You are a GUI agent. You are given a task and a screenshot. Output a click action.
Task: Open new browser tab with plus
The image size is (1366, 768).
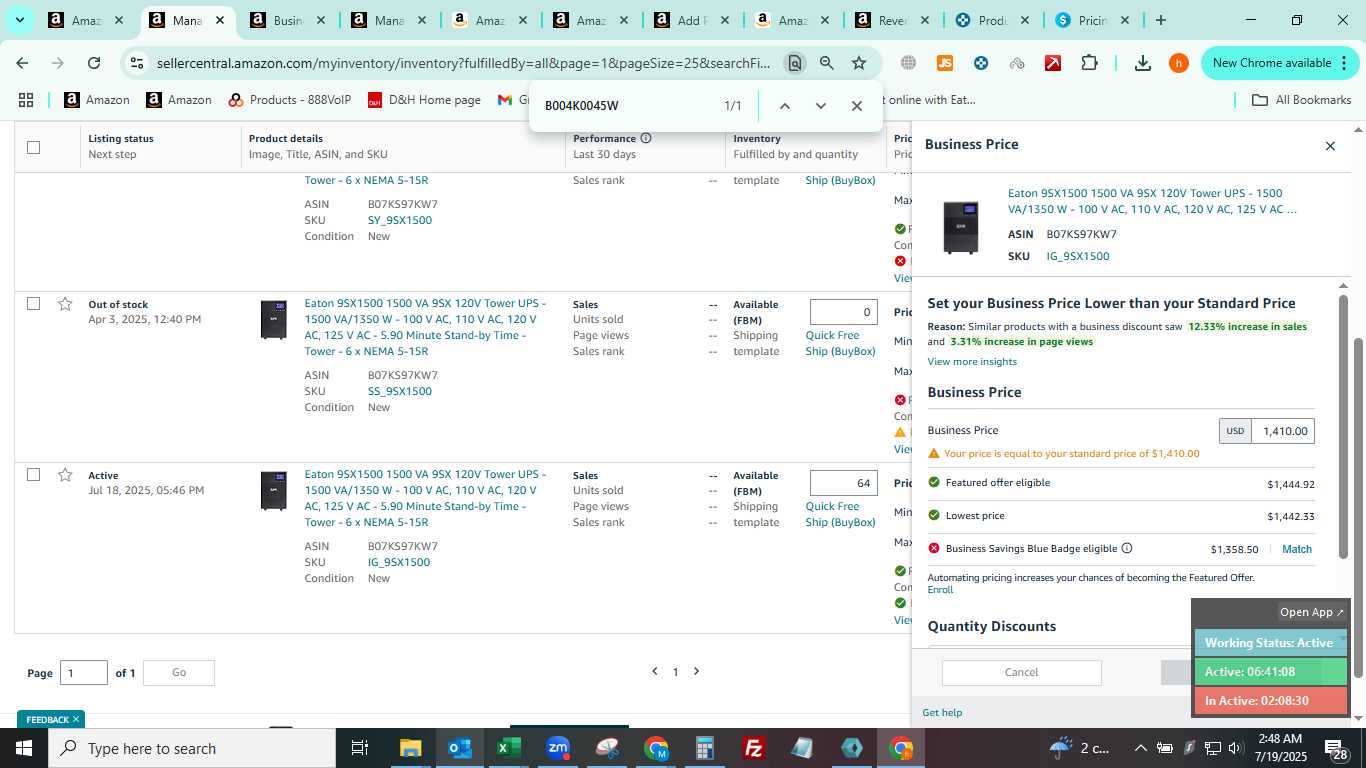point(1161,20)
